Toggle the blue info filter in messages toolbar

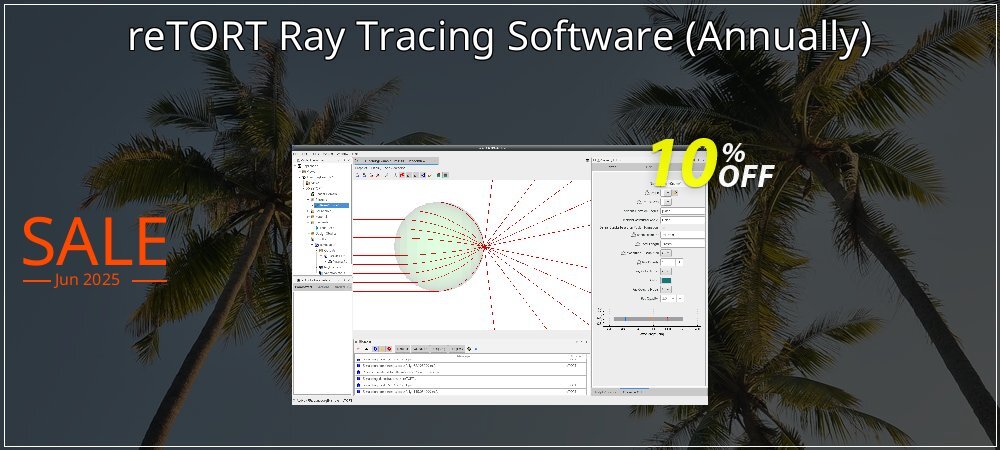376,349
